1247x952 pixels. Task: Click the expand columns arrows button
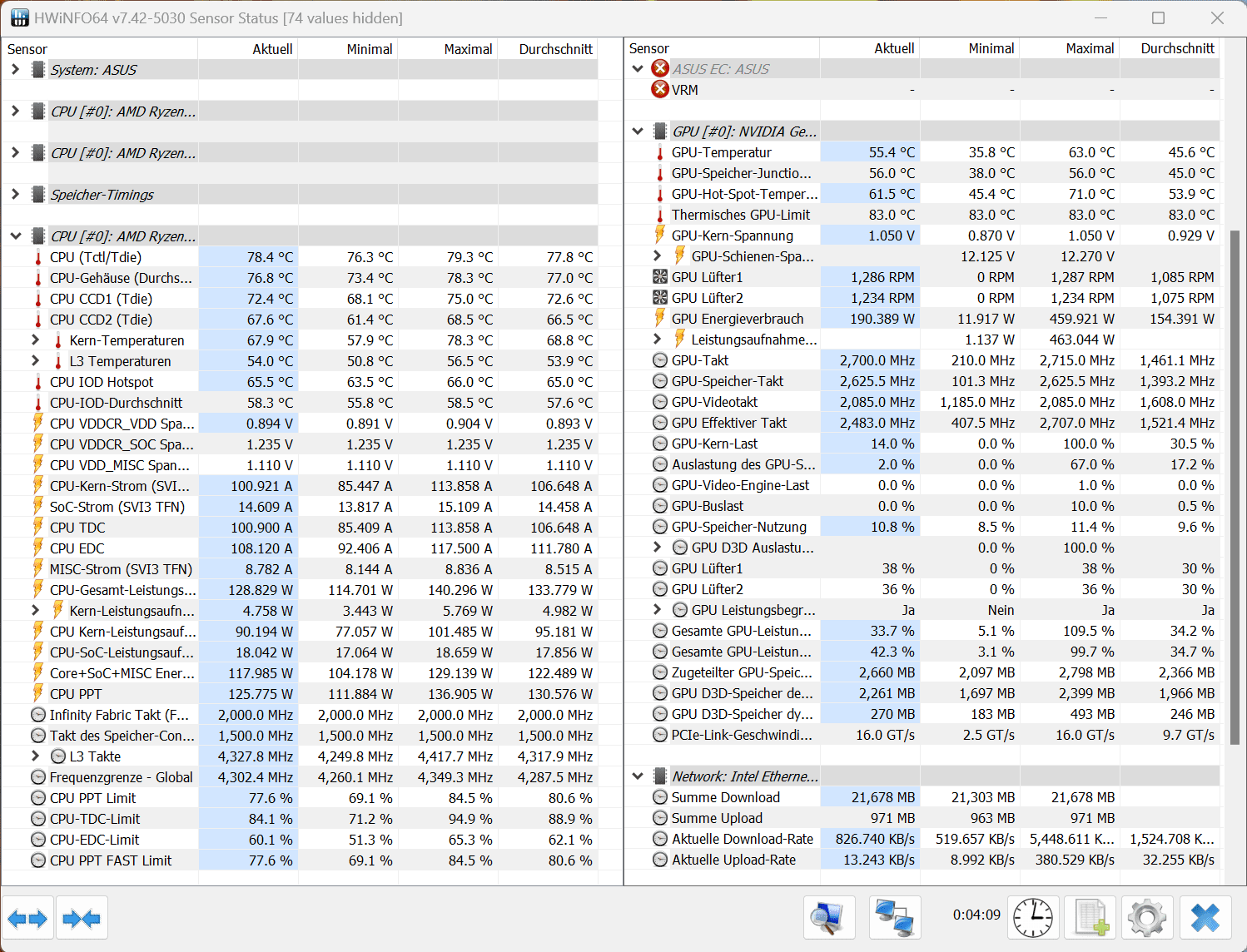click(28, 919)
